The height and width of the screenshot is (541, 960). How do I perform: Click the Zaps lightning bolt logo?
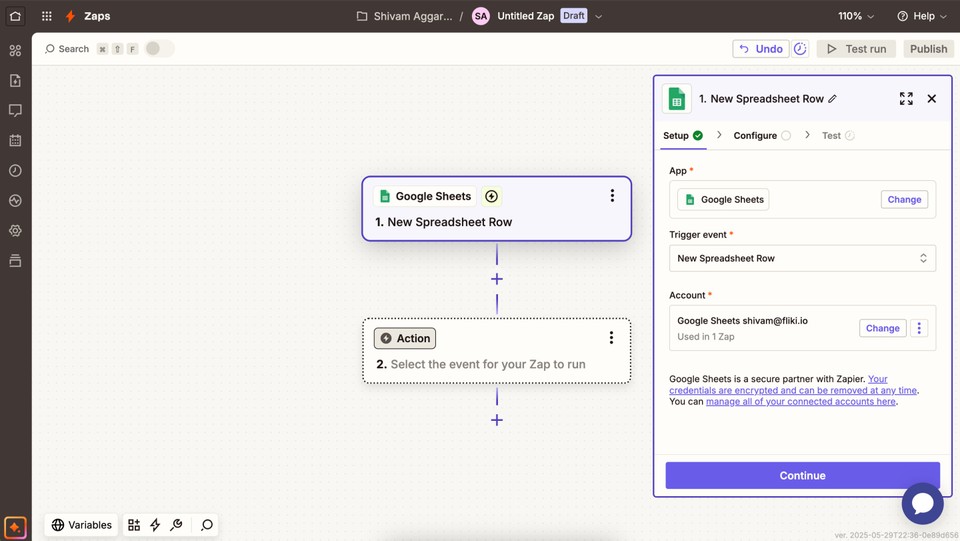pyautogui.click(x=70, y=16)
